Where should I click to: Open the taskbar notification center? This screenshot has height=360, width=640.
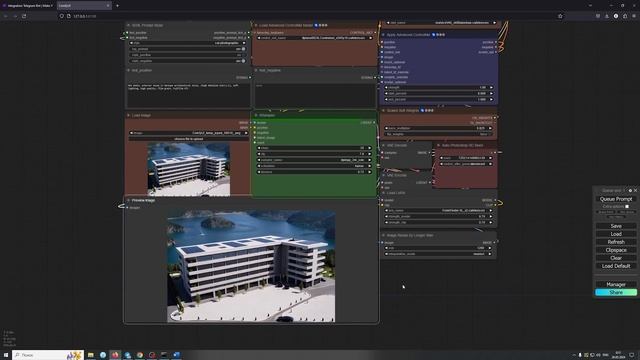pos(632,355)
